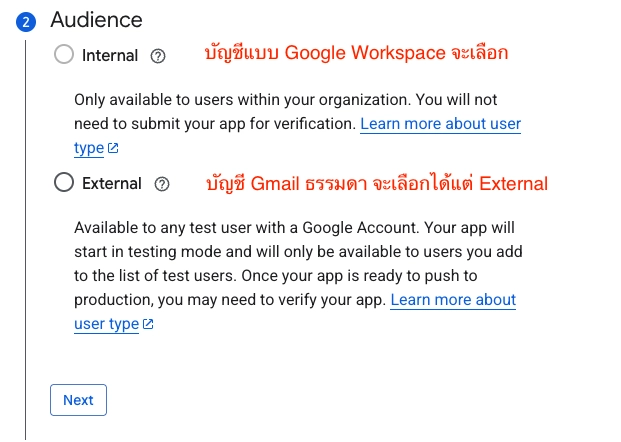Click the 'Internal' option label
The width and height of the screenshot is (621, 442).
coord(110,55)
